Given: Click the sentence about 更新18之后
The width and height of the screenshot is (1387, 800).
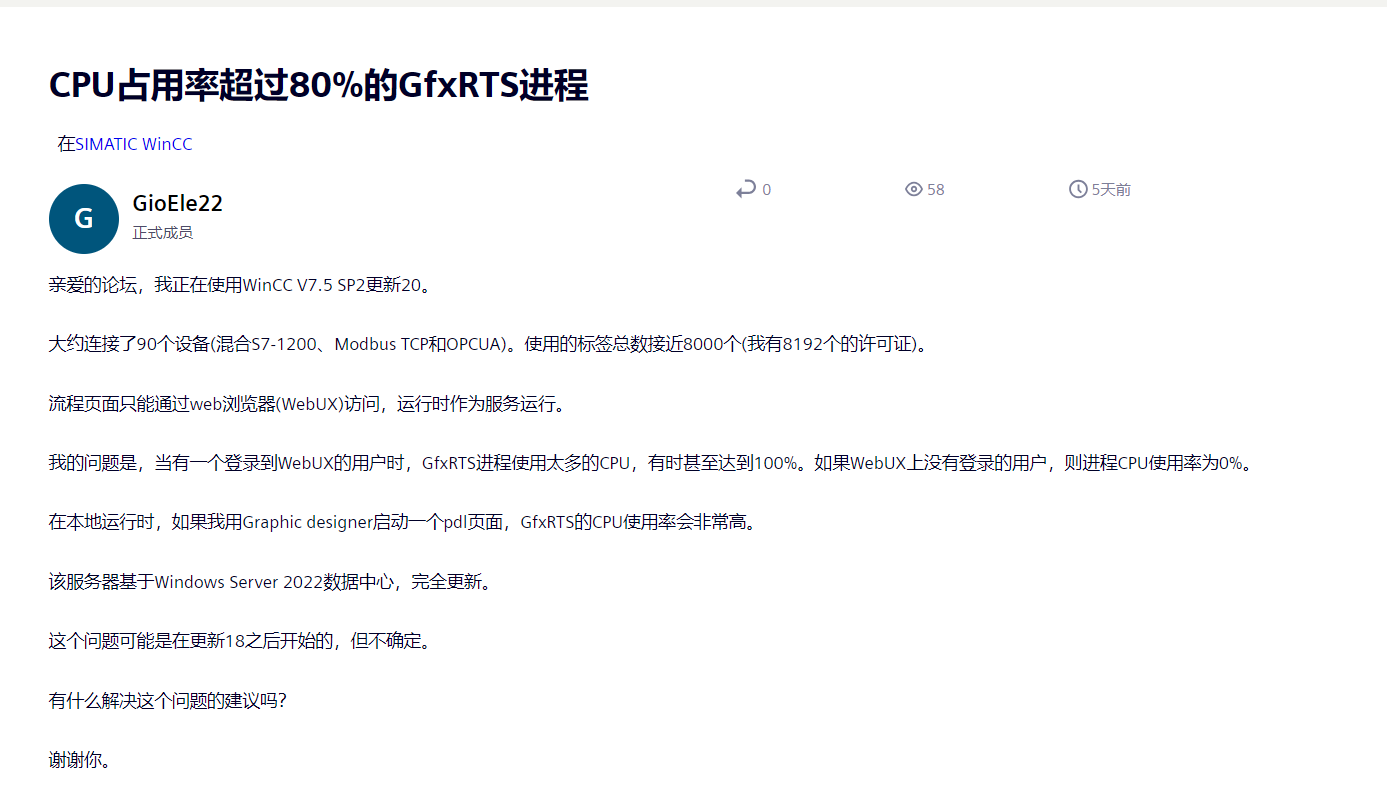Looking at the screenshot, I should (x=240, y=641).
